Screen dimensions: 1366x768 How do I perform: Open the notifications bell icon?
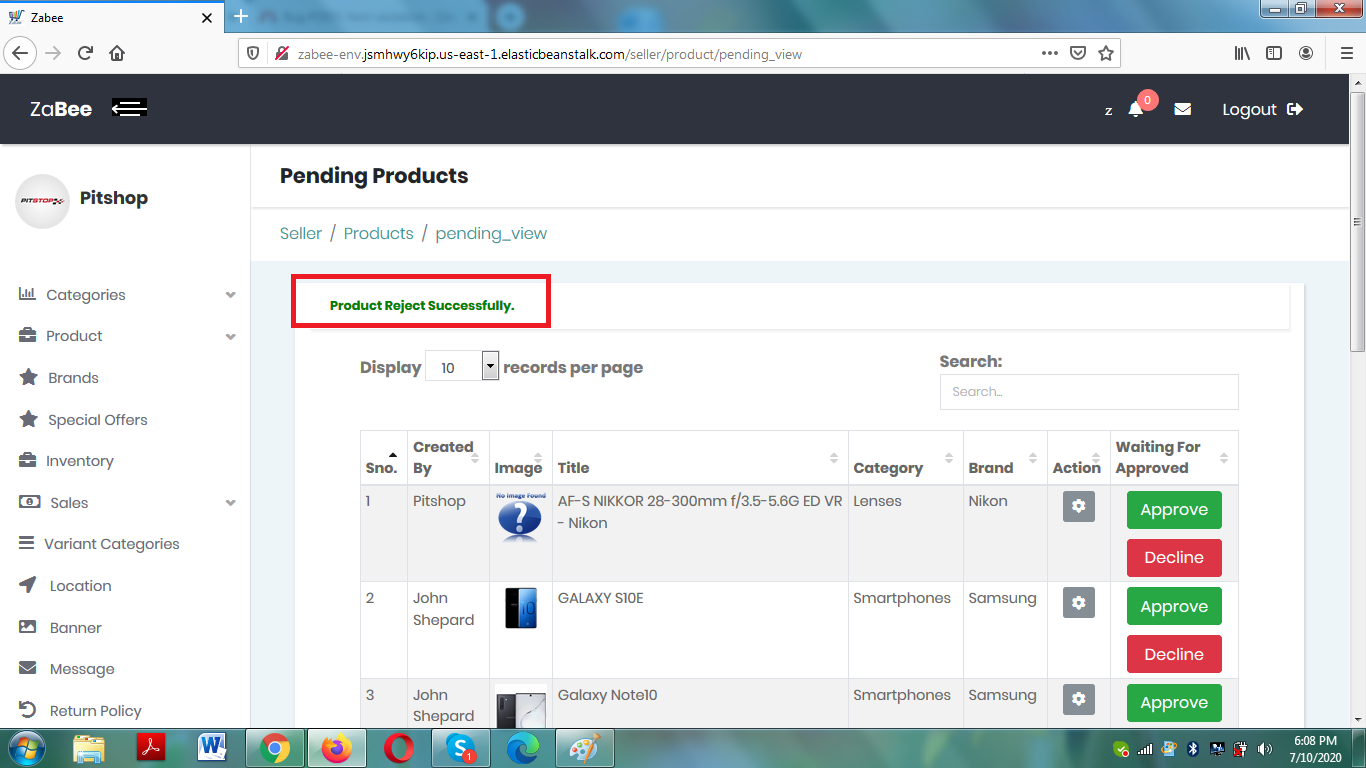pos(1136,109)
